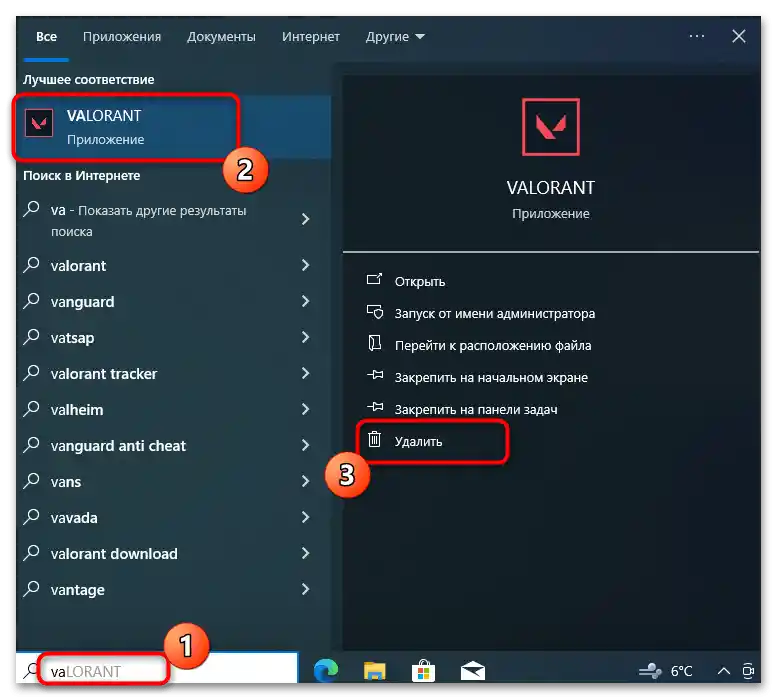Show hidden tray icons arrow
Screen dimensions: 777x699
tap(723, 671)
